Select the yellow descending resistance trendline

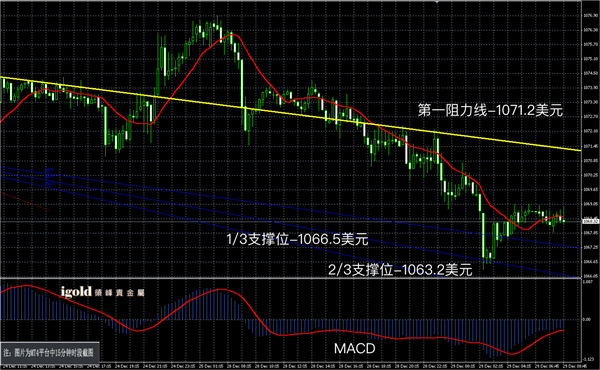tap(291, 114)
